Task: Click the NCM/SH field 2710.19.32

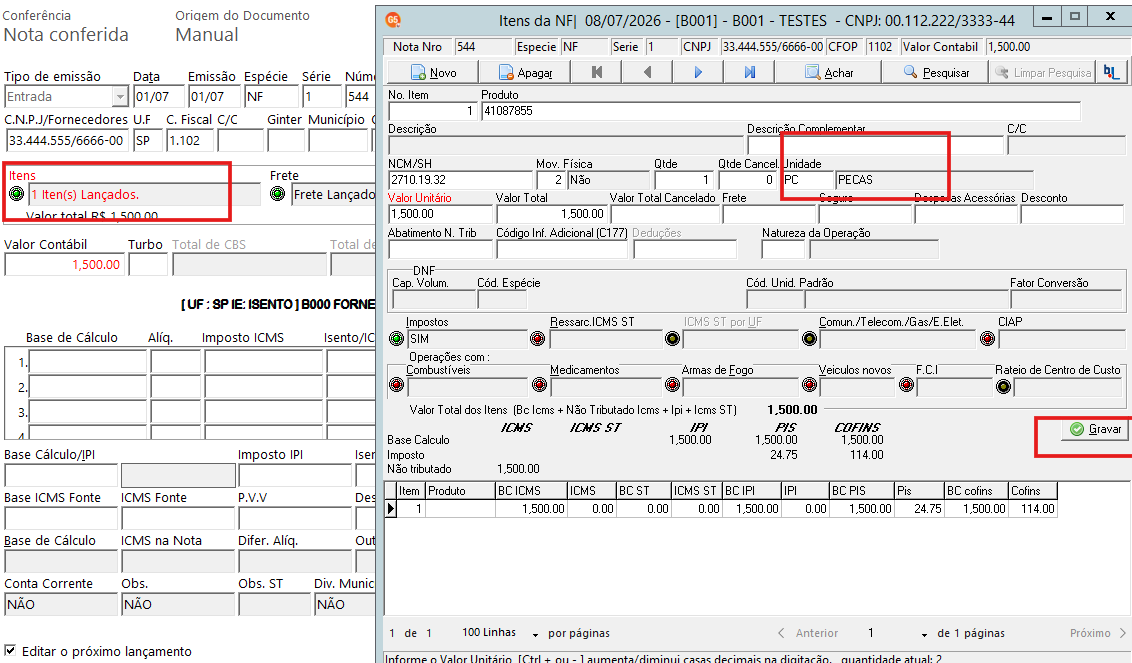Action: [461, 180]
